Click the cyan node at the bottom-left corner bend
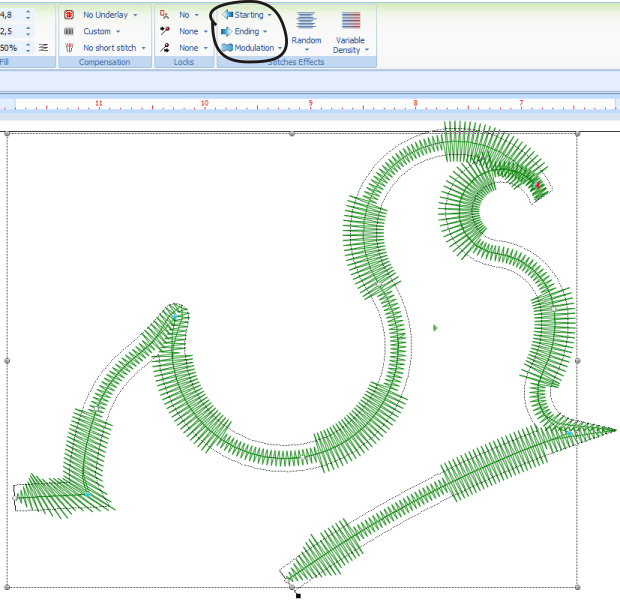 87,494
